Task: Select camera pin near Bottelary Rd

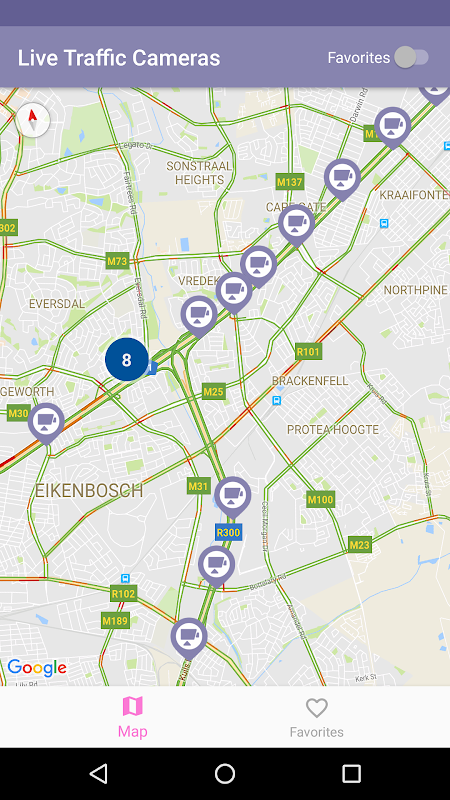Action: pyautogui.click(x=216, y=566)
